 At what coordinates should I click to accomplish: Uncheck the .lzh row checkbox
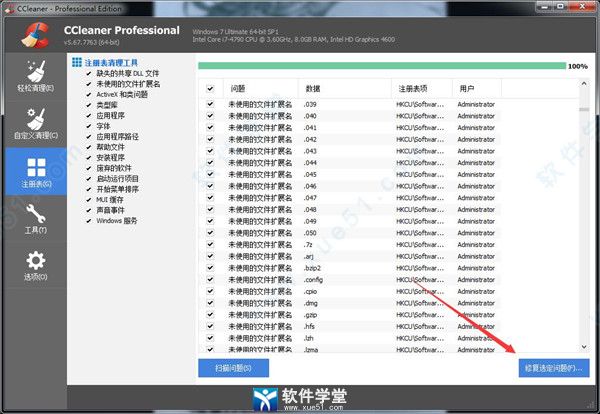pyautogui.click(x=210, y=338)
